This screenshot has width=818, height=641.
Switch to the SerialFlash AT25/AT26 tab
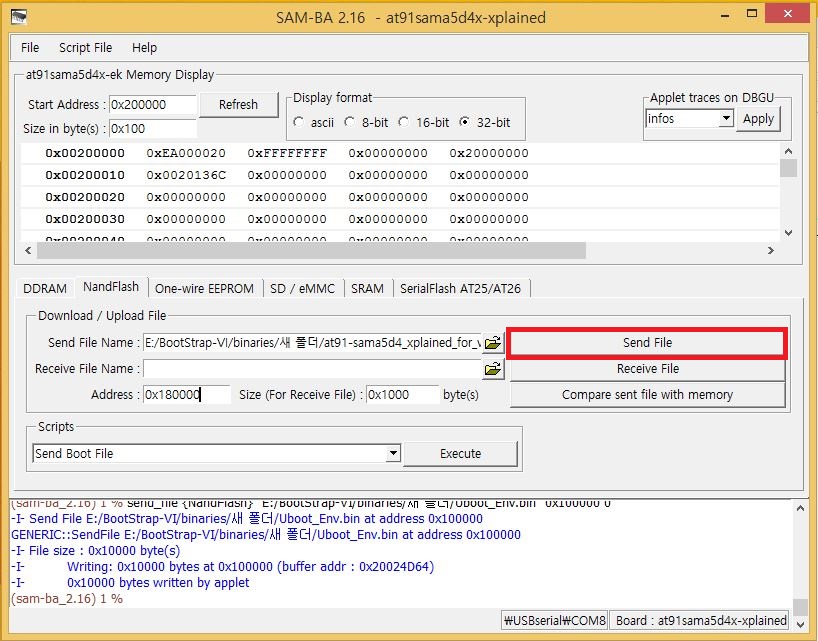(x=460, y=288)
